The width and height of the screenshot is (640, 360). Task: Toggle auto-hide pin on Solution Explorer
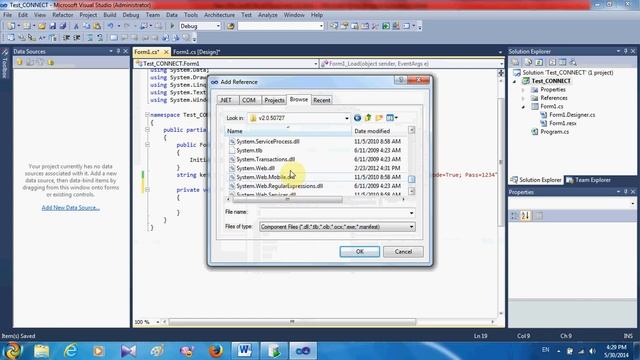[x=625, y=51]
